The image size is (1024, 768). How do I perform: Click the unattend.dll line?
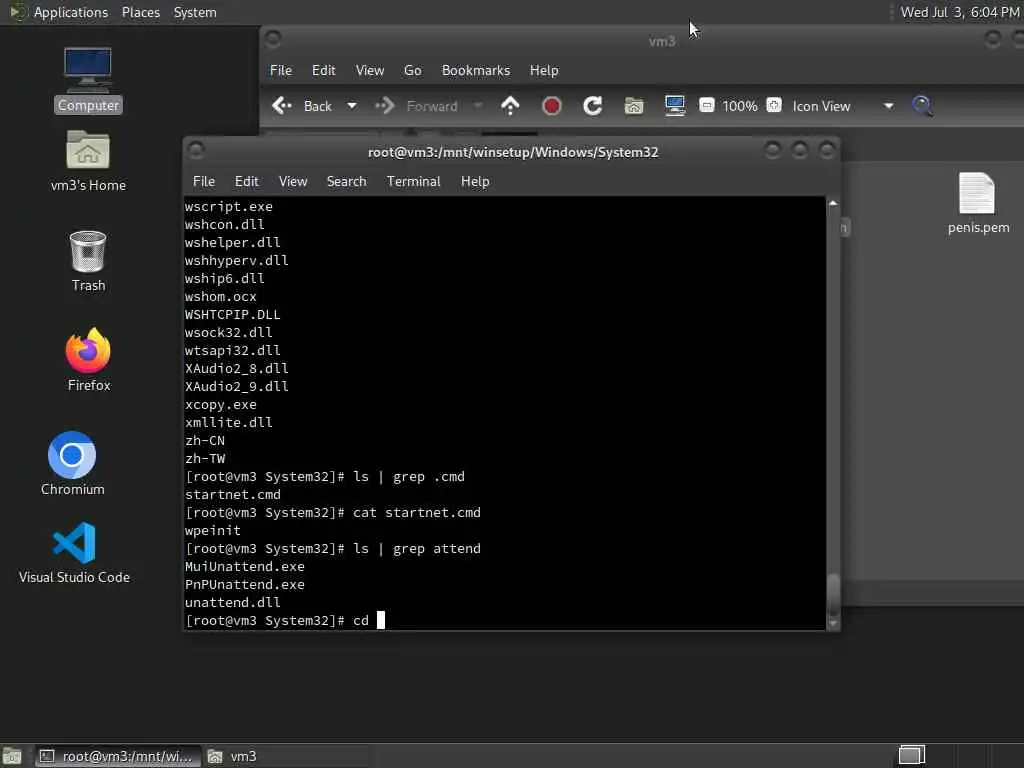[232, 602]
